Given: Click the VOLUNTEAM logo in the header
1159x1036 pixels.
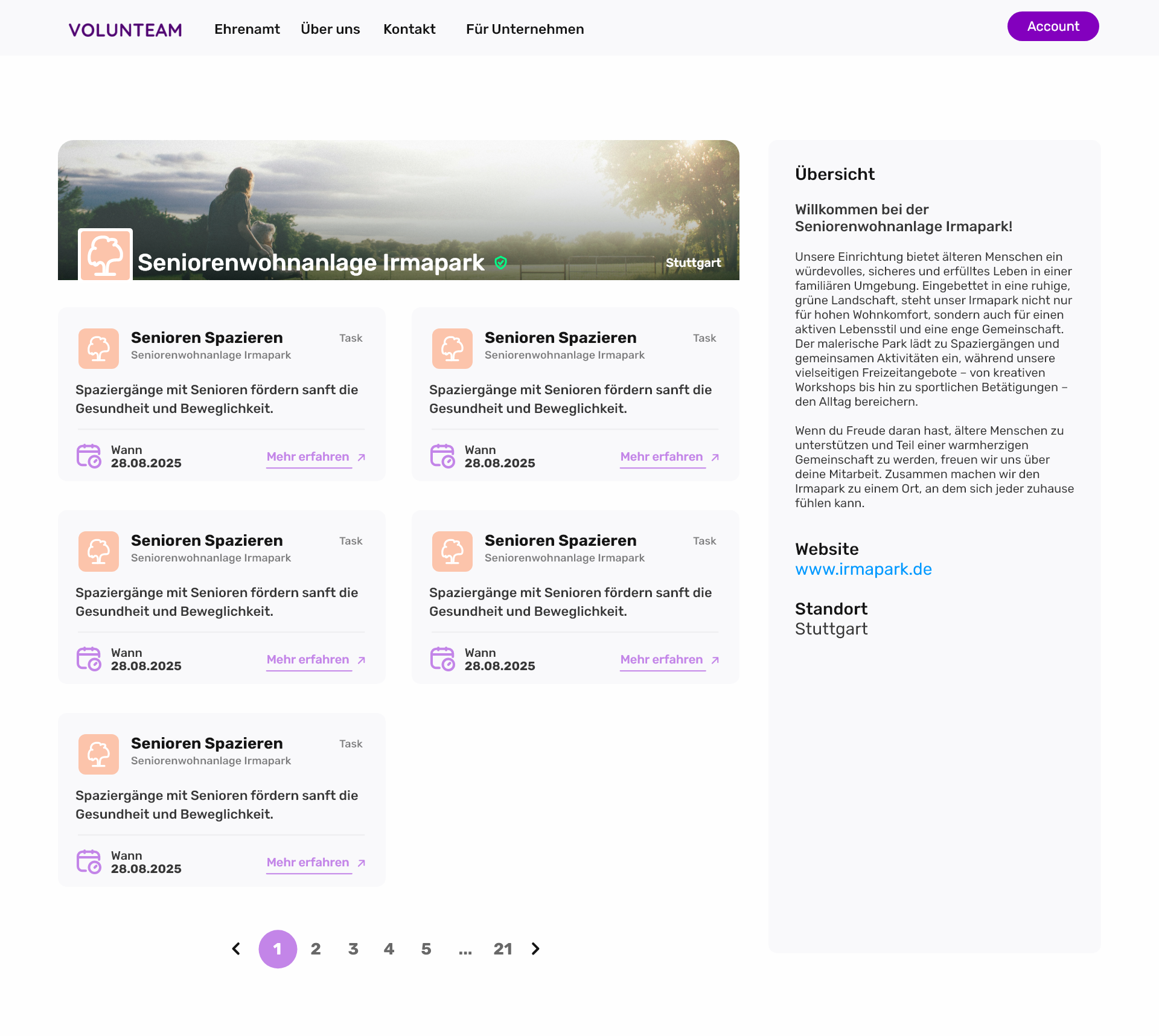Looking at the screenshot, I should (x=126, y=29).
